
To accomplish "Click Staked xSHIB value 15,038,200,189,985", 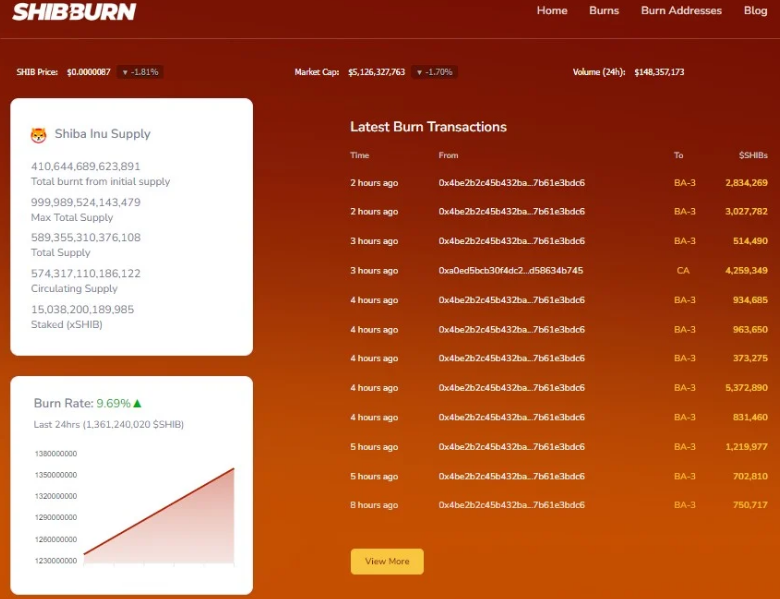I will point(82,309).
